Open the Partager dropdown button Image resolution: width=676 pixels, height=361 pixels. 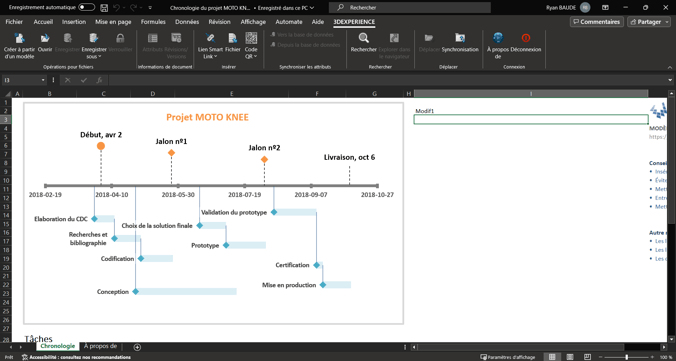point(650,22)
